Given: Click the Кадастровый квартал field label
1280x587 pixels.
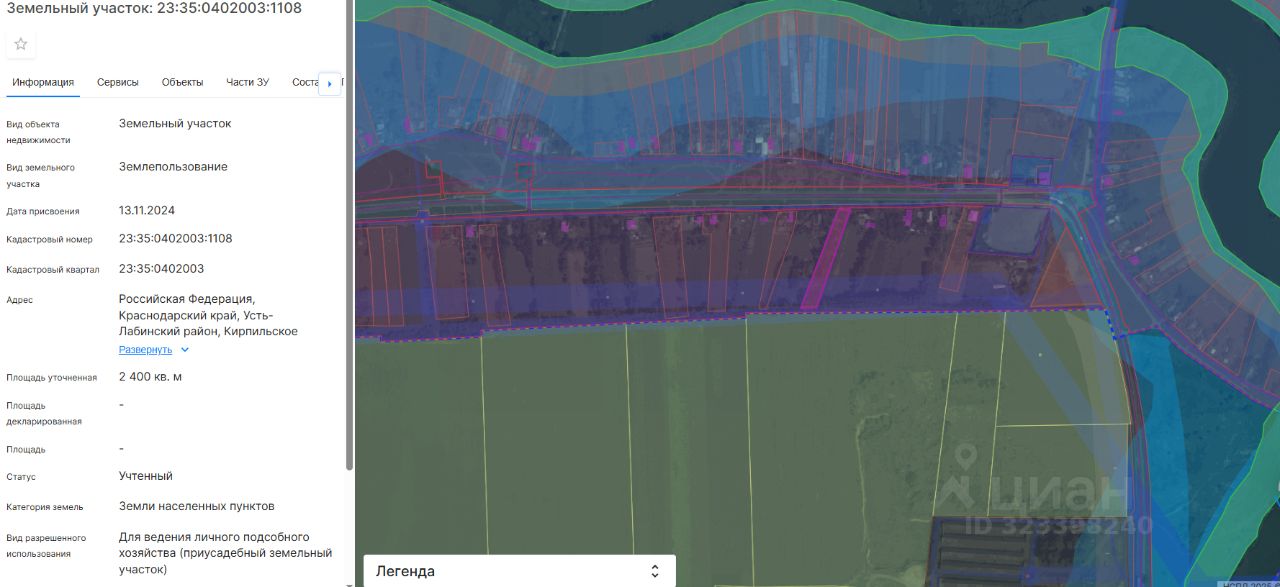Looking at the screenshot, I should pyautogui.click(x=51, y=270).
